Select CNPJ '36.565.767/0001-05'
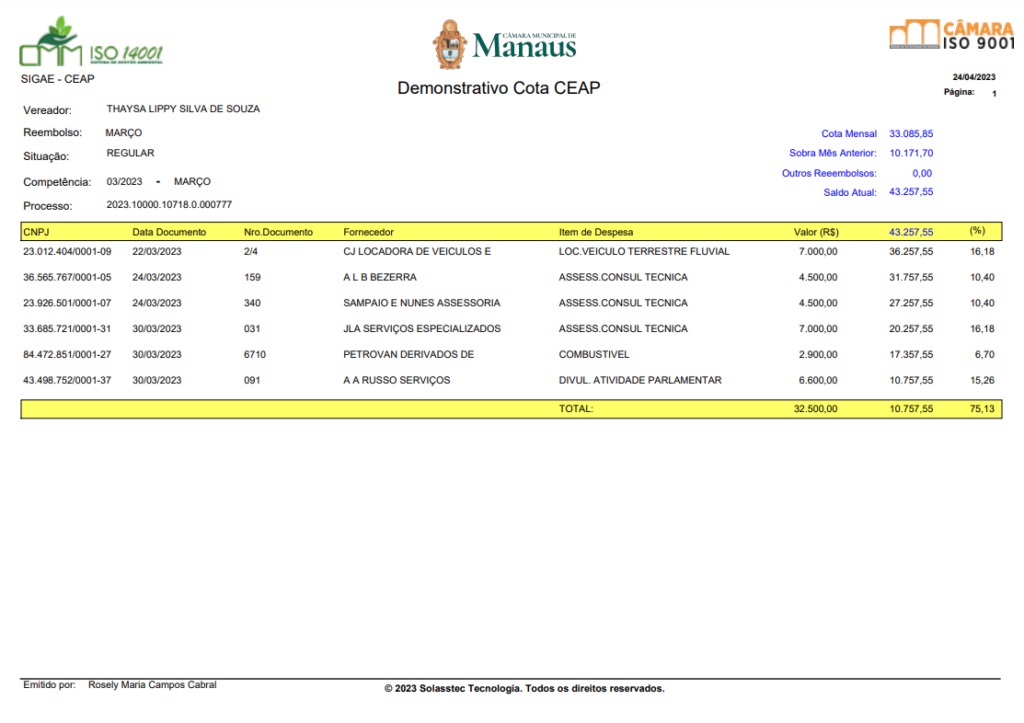The width and height of the screenshot is (1024, 723). (67, 278)
